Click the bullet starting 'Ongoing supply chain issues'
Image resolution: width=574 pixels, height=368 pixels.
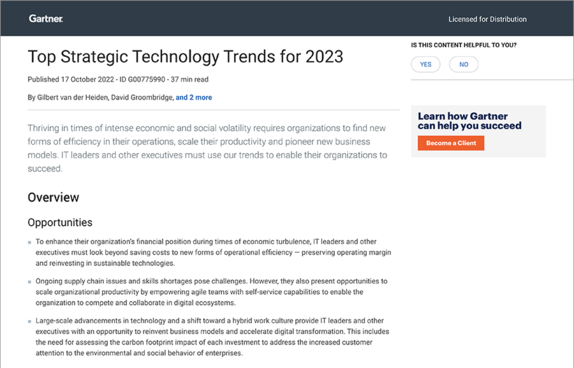[x=211, y=292]
